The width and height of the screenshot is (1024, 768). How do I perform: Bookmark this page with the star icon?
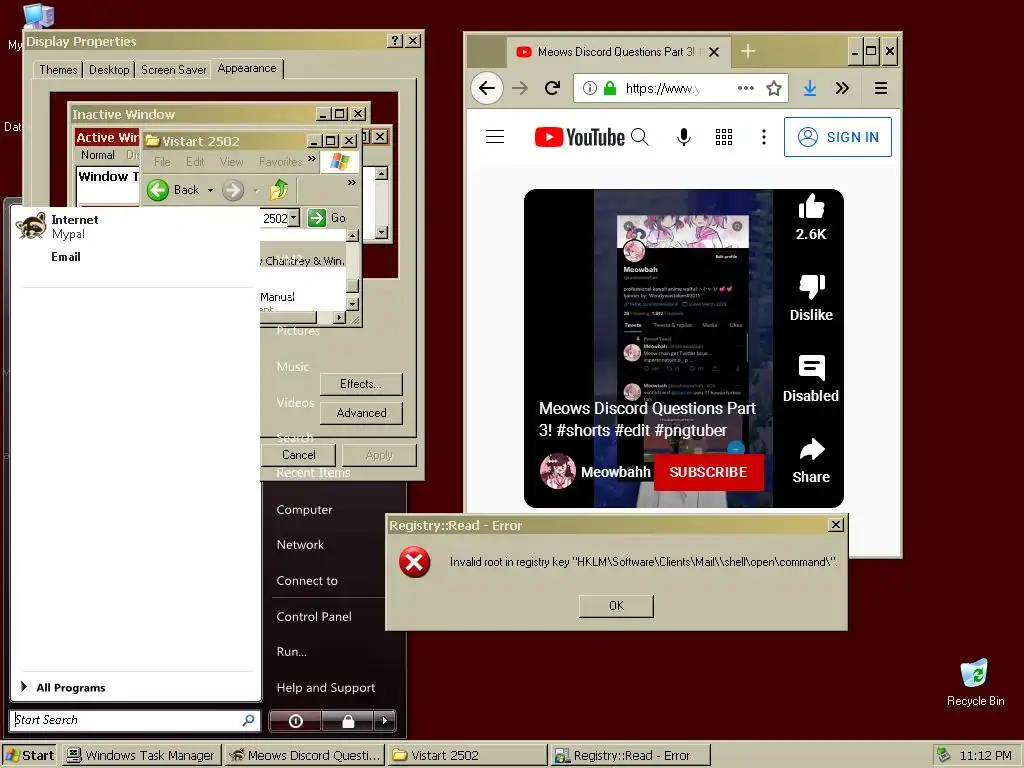tap(774, 88)
